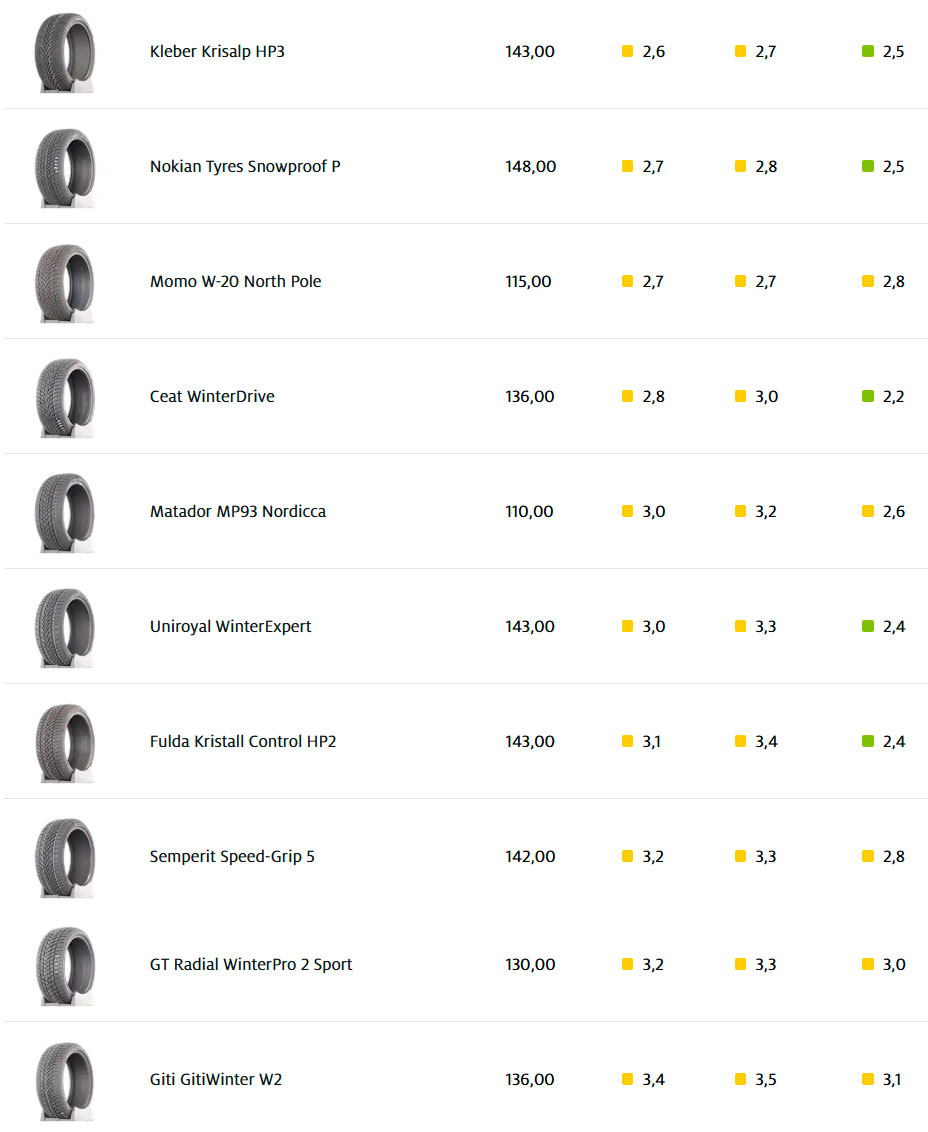Image resolution: width=928 pixels, height=1132 pixels.
Task: Click the green 2,4 rating square for Uniroyal
Action: (x=868, y=627)
